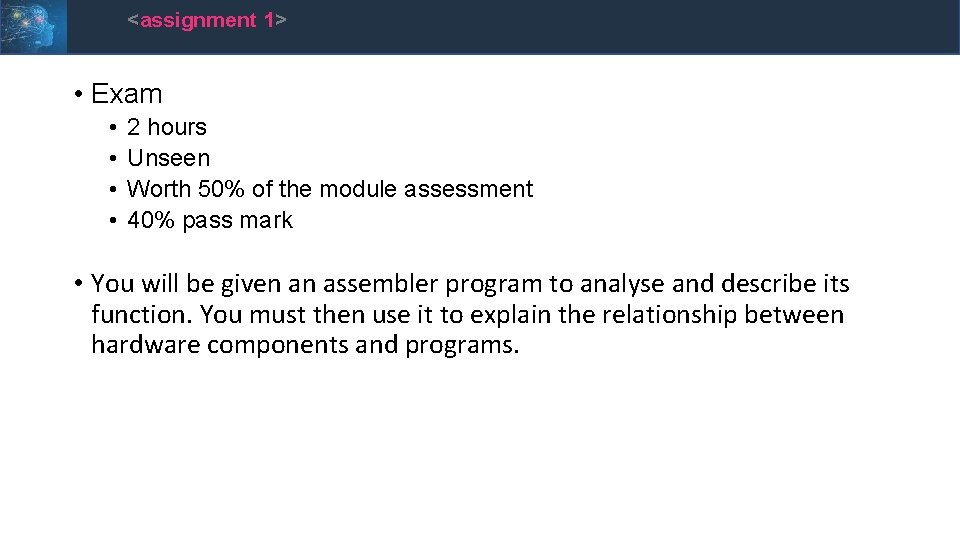Click the closing angle bracket after '1'

pos(281,20)
